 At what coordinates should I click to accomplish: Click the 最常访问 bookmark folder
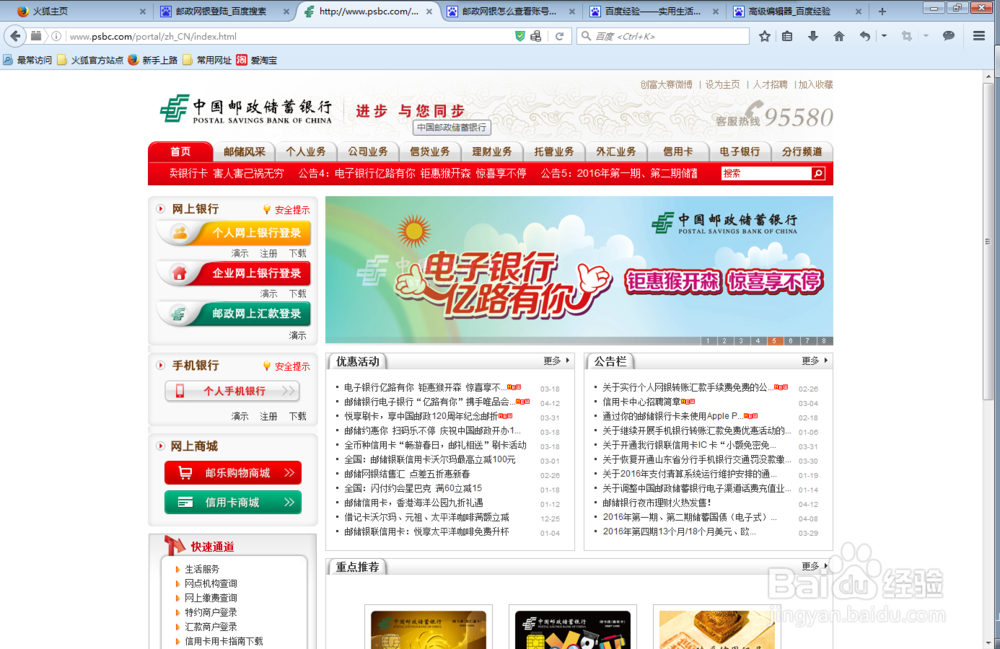pyautogui.click(x=27, y=60)
